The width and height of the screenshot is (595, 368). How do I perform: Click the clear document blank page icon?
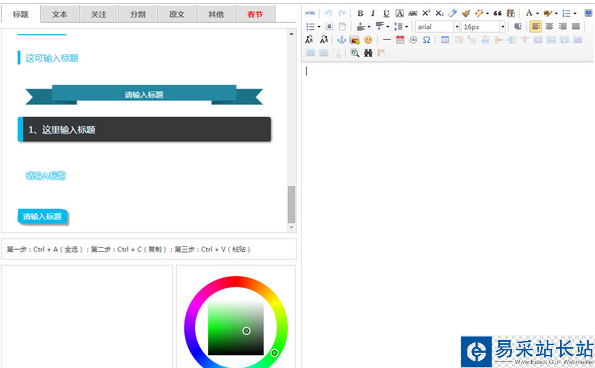[x=342, y=27]
